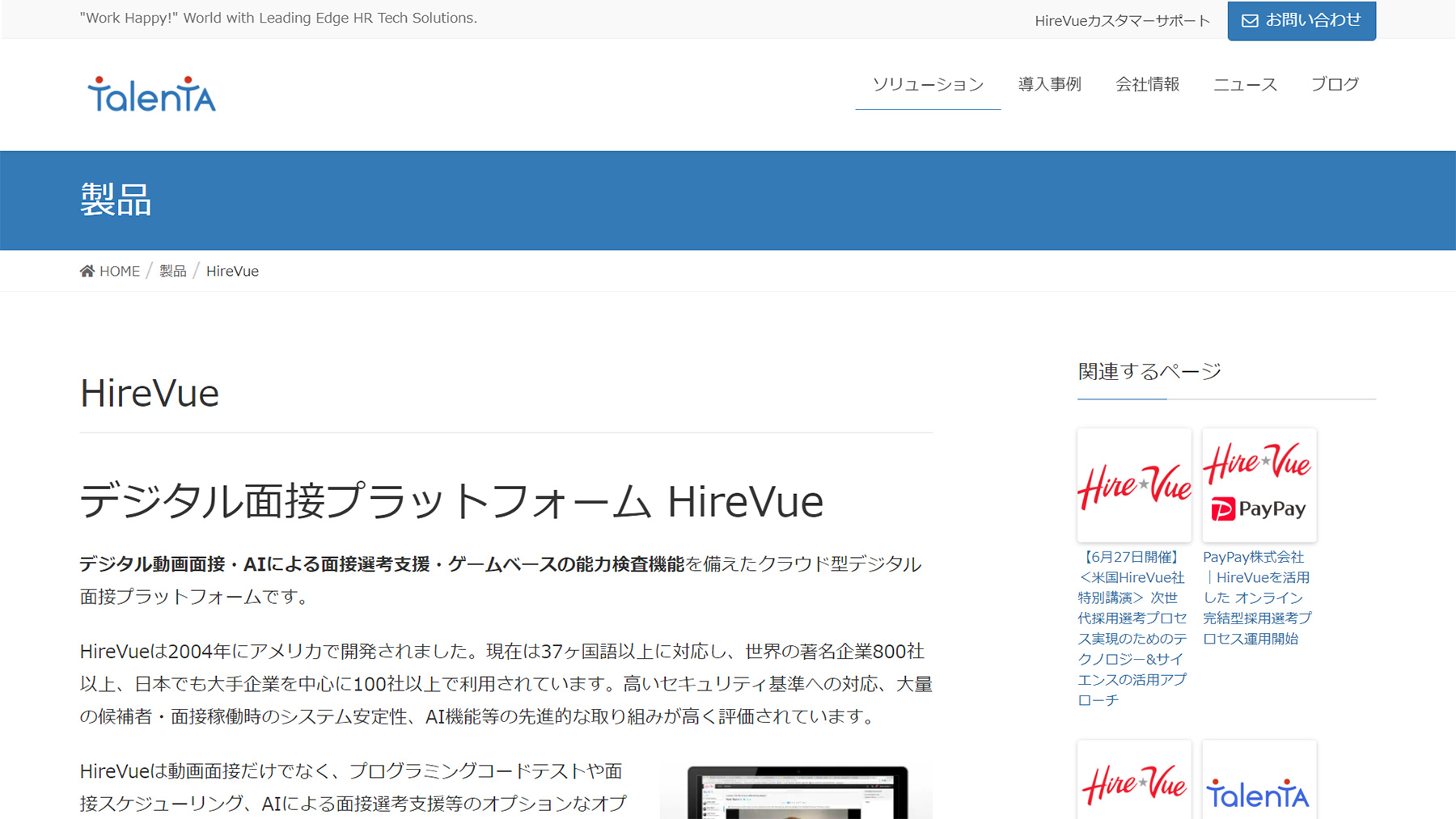Click HireVue at the end of the breadcrumb
This screenshot has height=819, width=1456.
[x=232, y=271]
